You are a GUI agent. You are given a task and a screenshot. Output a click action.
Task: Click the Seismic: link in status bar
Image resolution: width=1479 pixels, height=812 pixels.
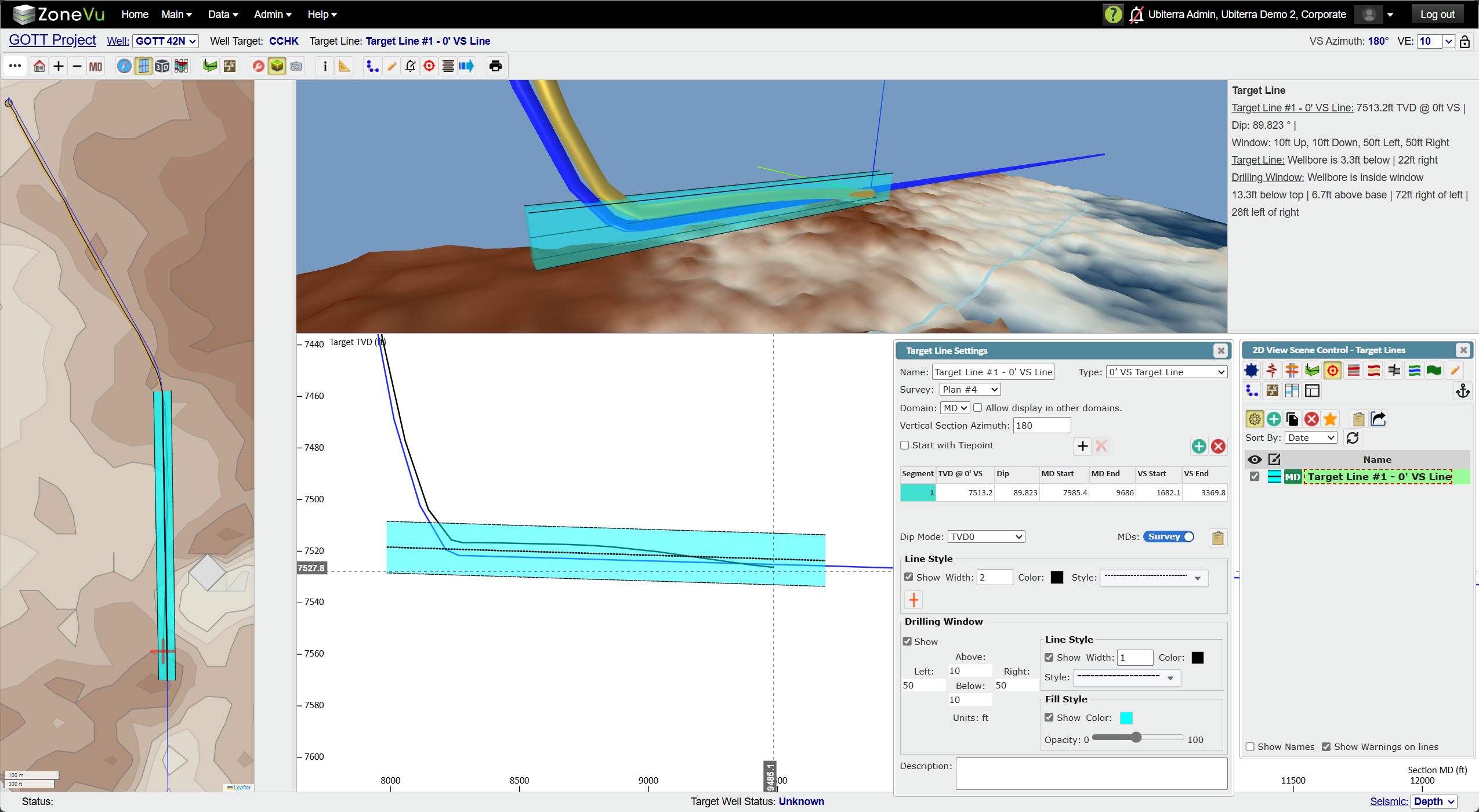pyautogui.click(x=1389, y=802)
